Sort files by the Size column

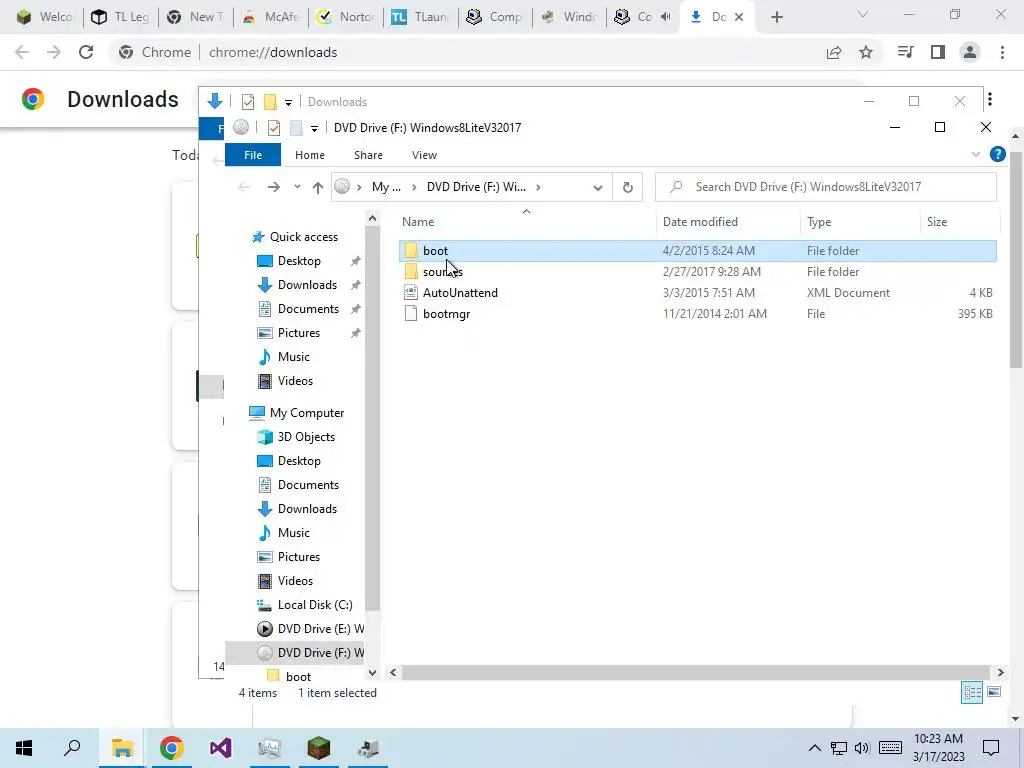click(959, 222)
